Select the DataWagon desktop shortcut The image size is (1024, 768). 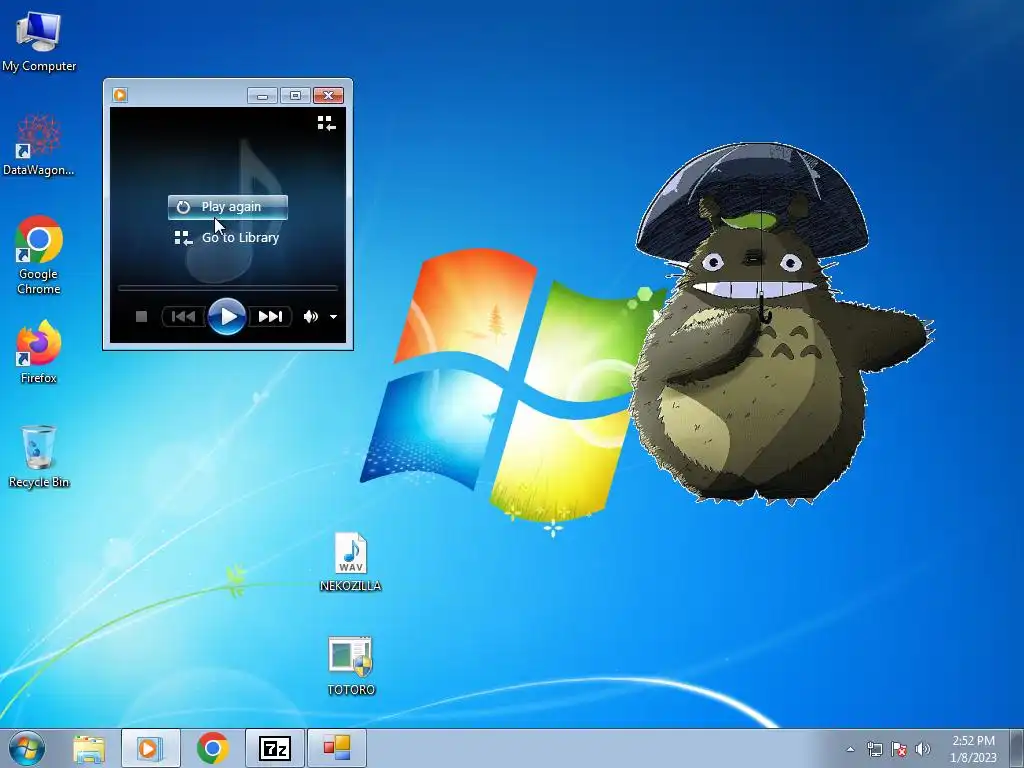[39, 145]
